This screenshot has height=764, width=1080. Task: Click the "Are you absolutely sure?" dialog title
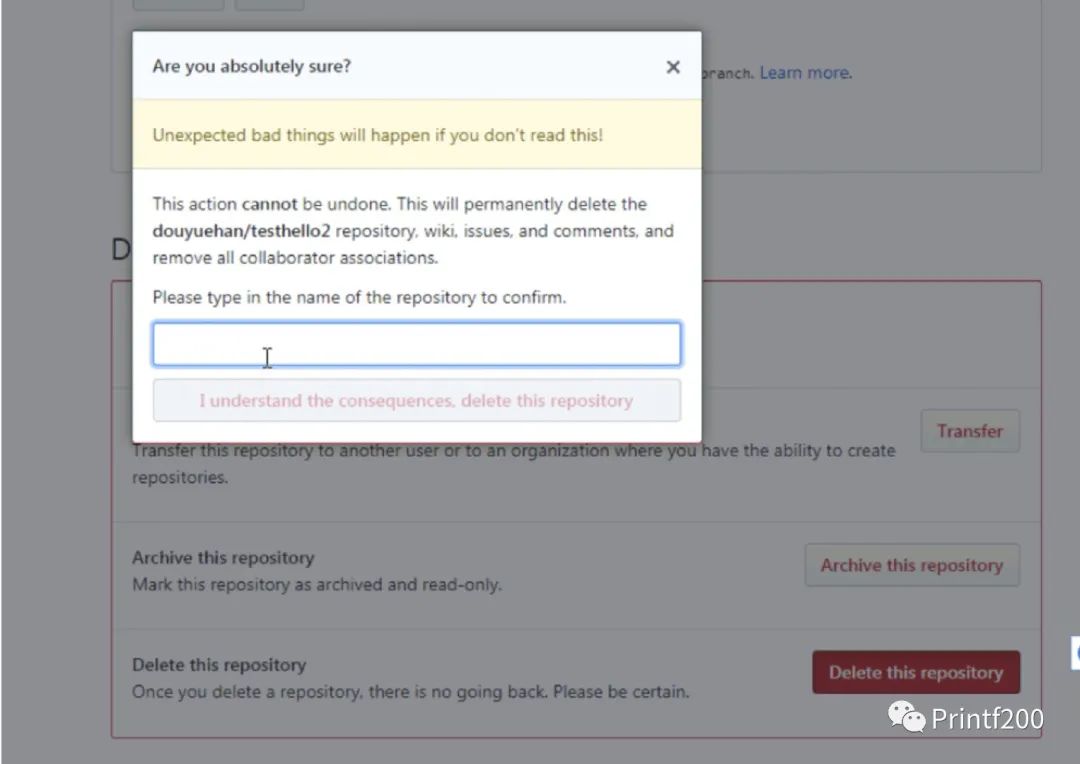(251, 67)
